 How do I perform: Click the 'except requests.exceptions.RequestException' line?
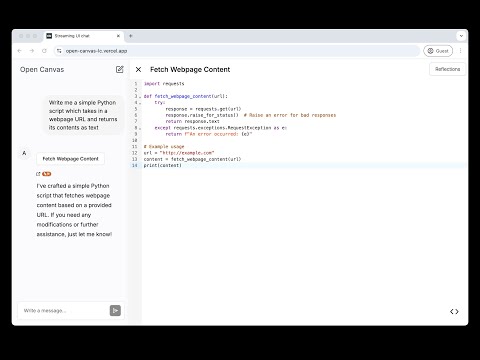coord(220,128)
